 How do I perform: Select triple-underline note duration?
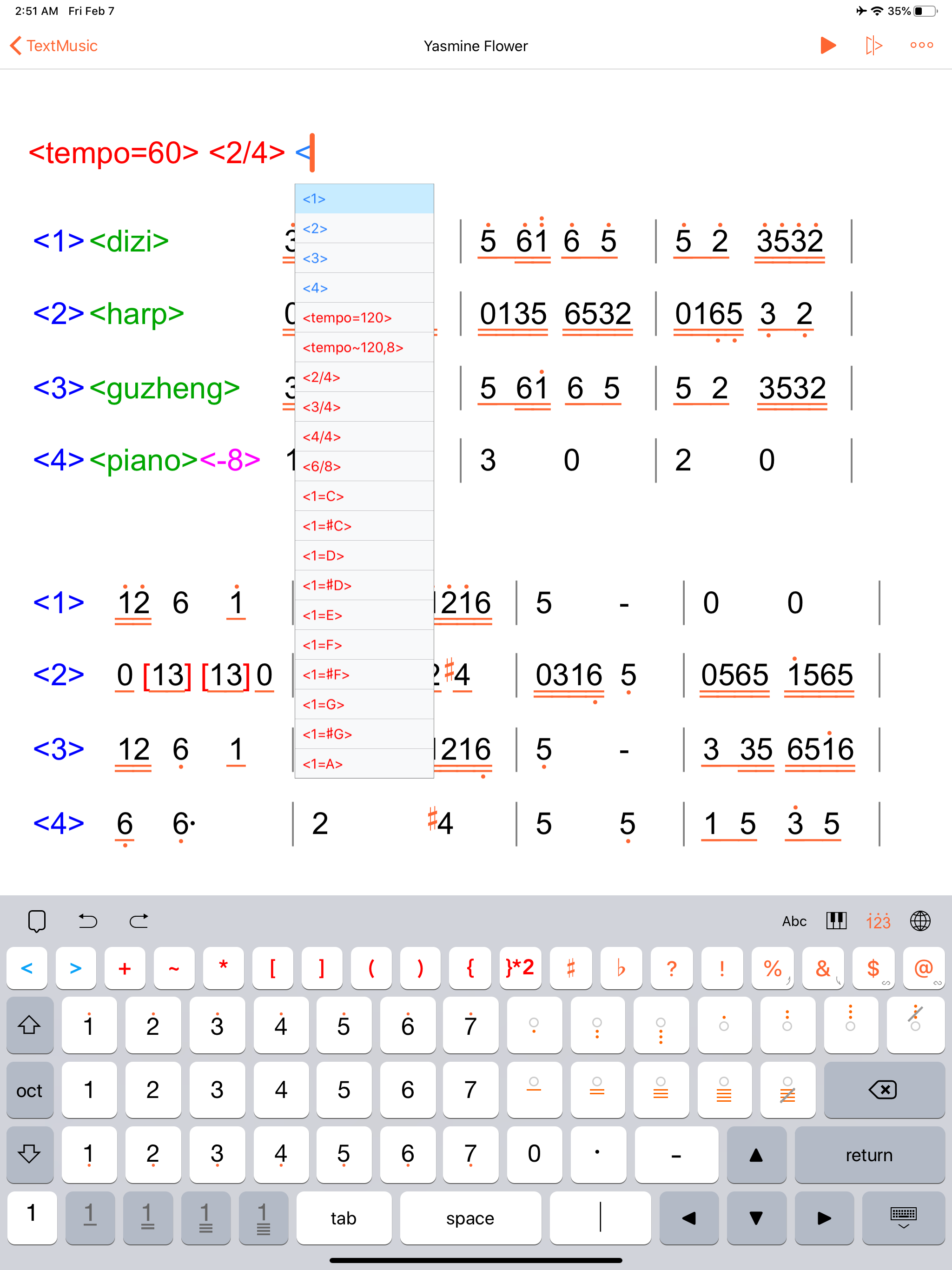(x=205, y=1218)
